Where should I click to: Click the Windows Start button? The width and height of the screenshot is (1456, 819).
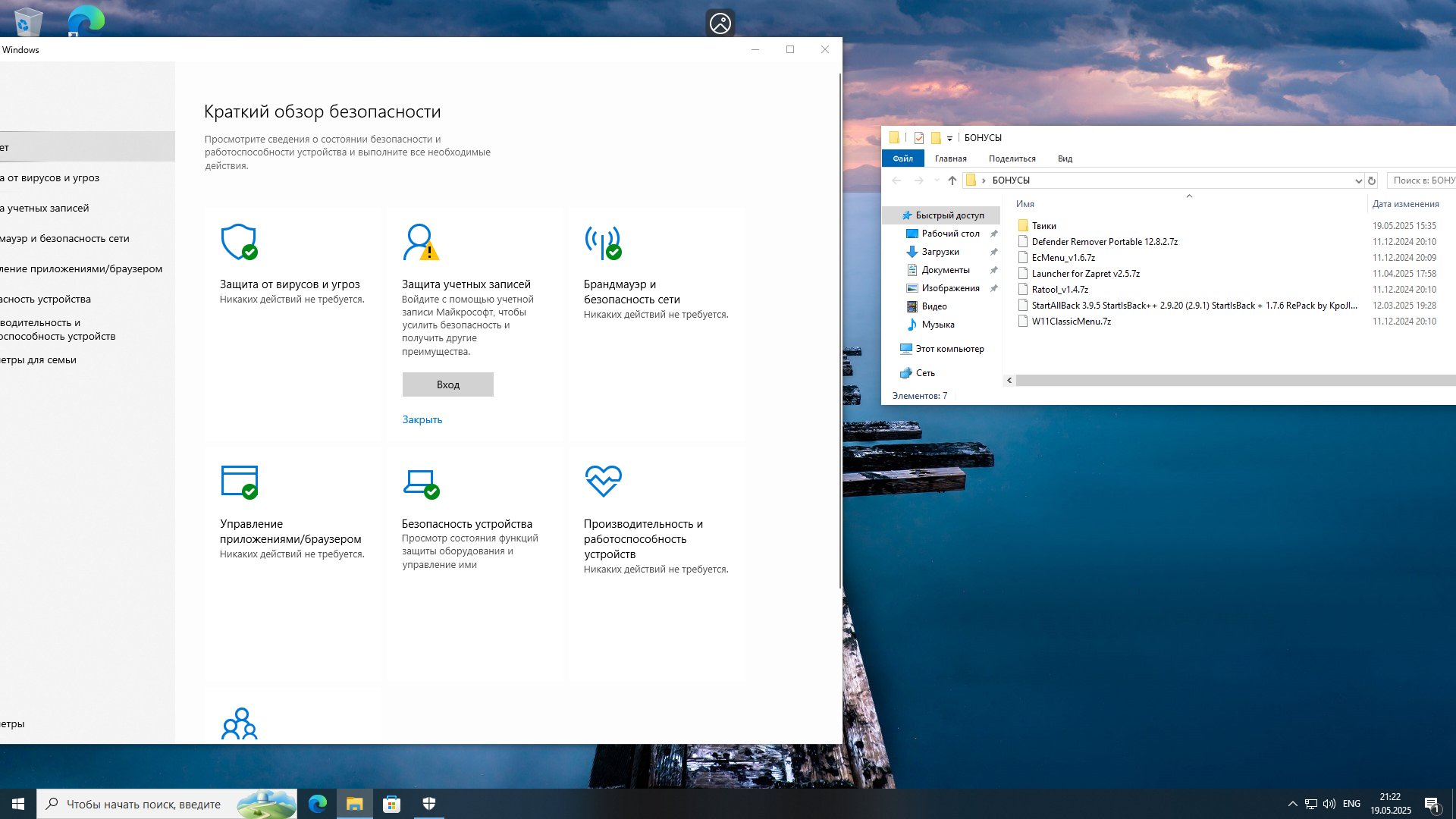(18, 804)
